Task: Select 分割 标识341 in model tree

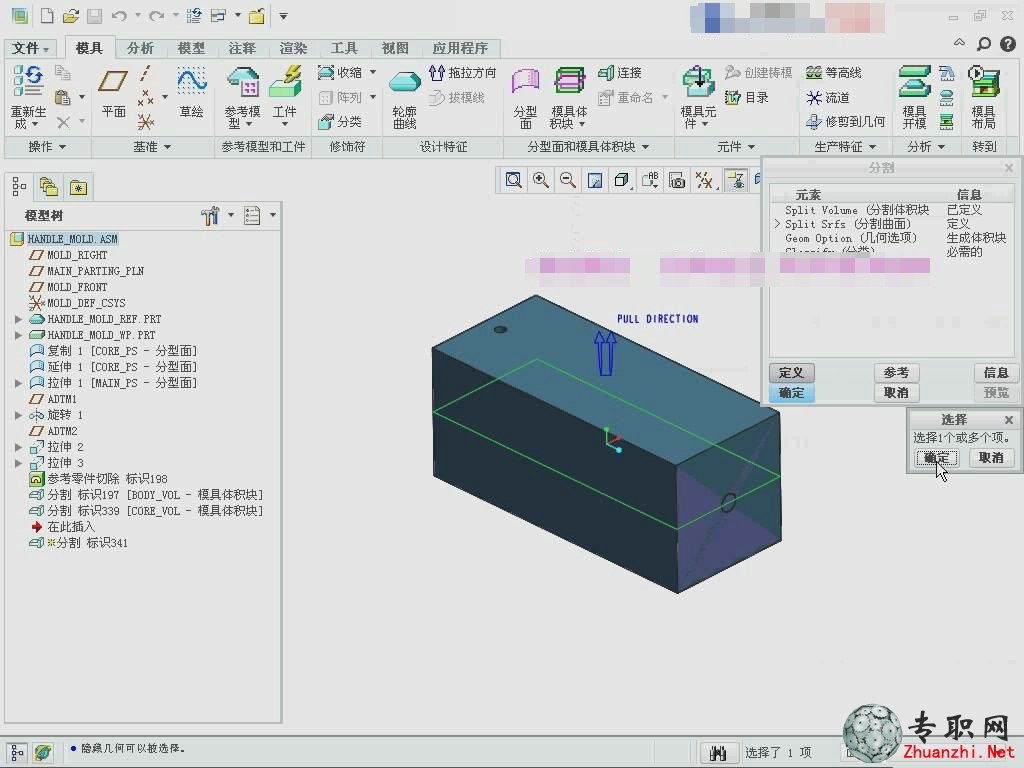Action: point(79,543)
